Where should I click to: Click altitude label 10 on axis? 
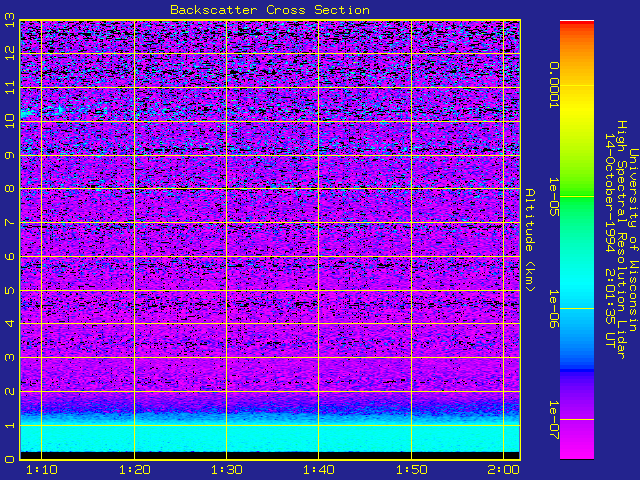click(x=9, y=121)
